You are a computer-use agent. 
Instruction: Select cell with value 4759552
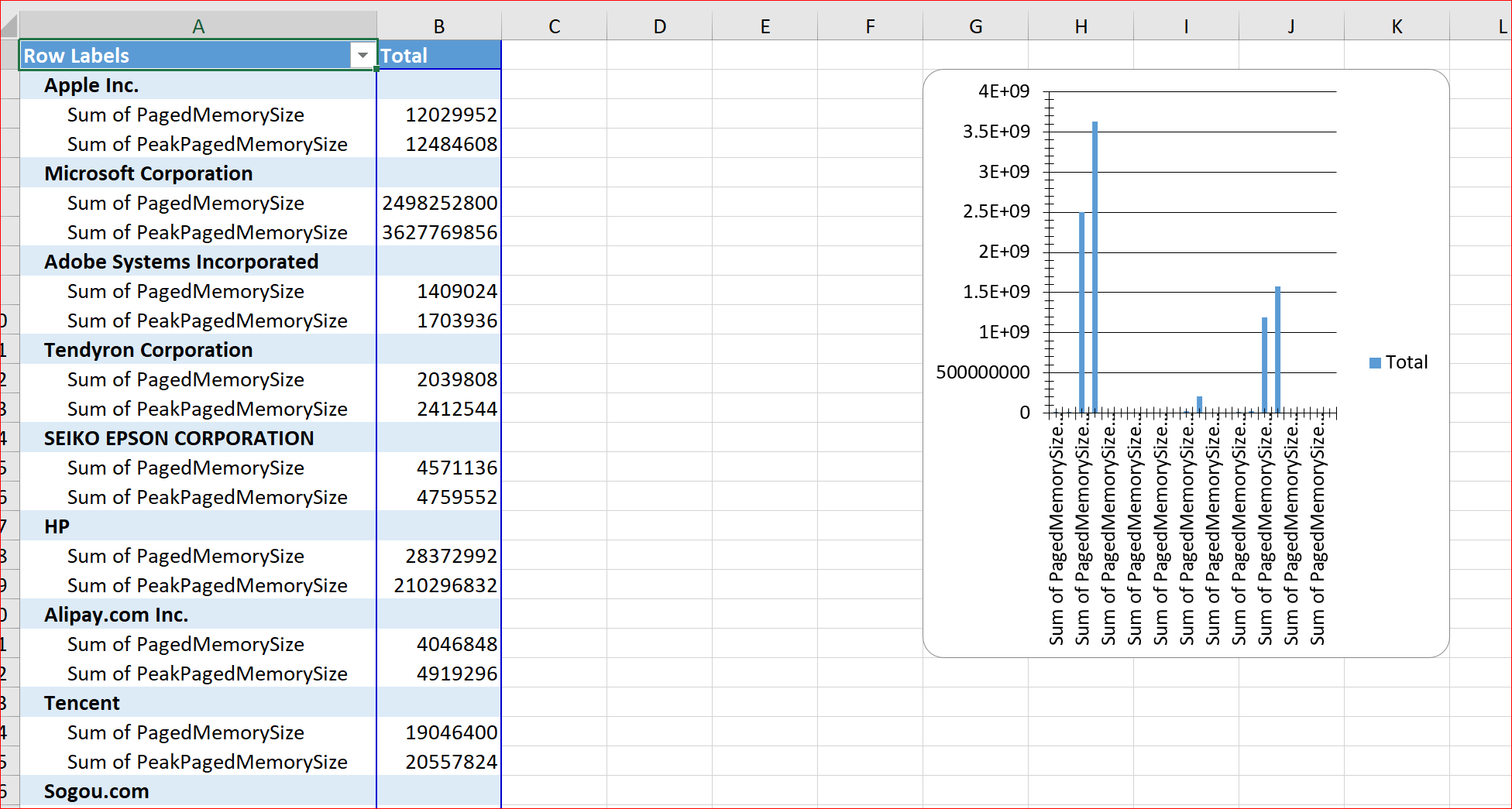tap(439, 497)
